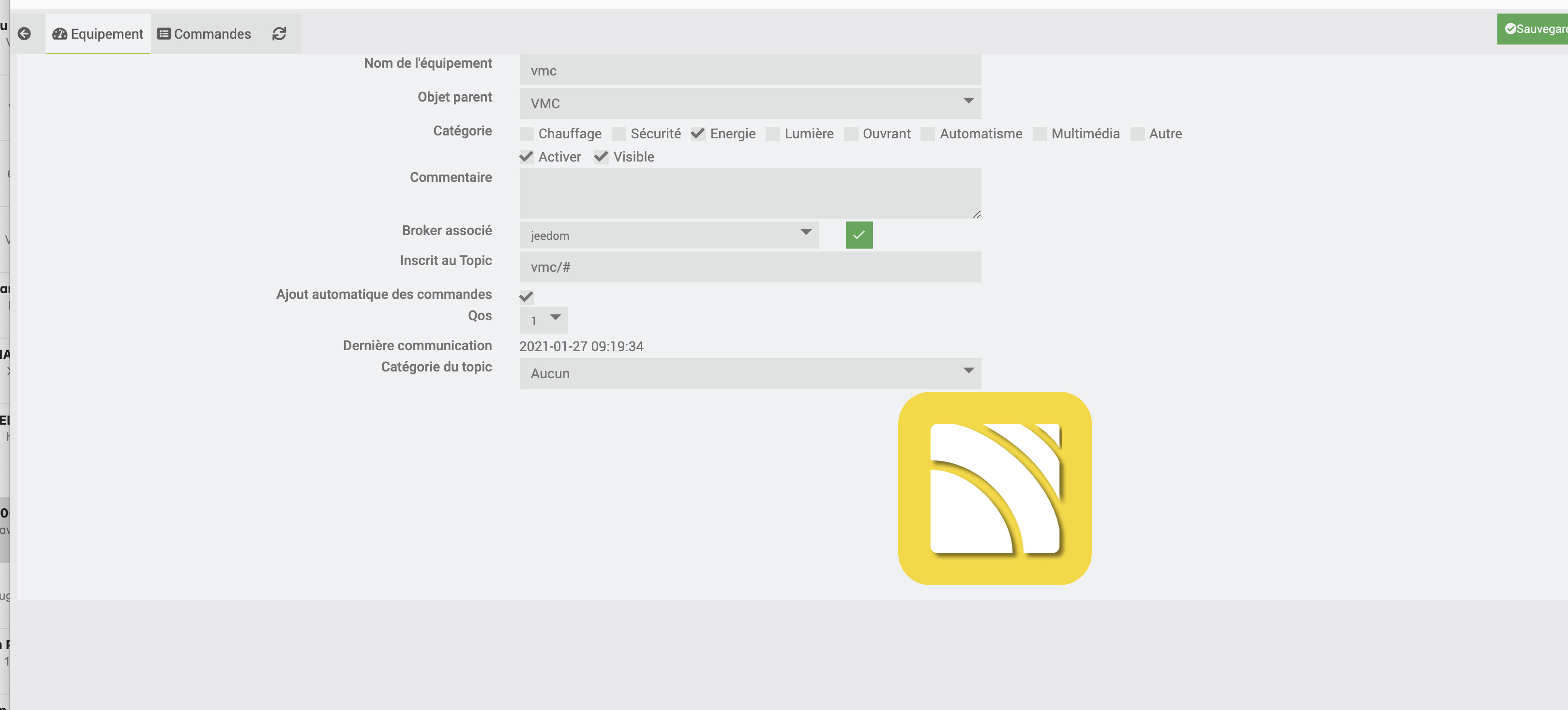Viewport: 1568px width, 710px height.
Task: Click inside the Commentaire text area
Action: tap(750, 193)
